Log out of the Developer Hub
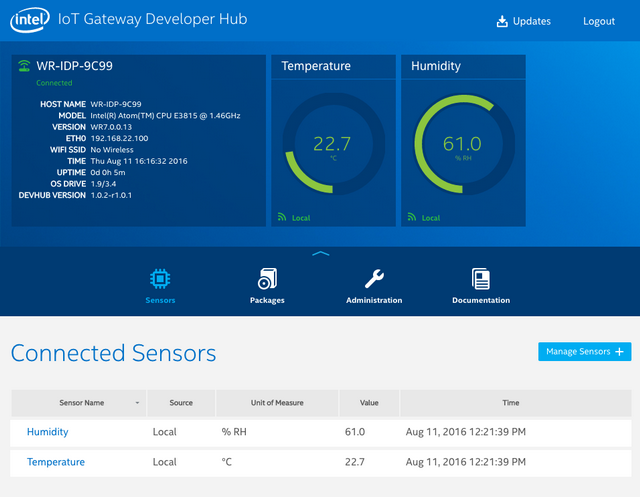The height and width of the screenshot is (497, 640). tap(598, 21)
